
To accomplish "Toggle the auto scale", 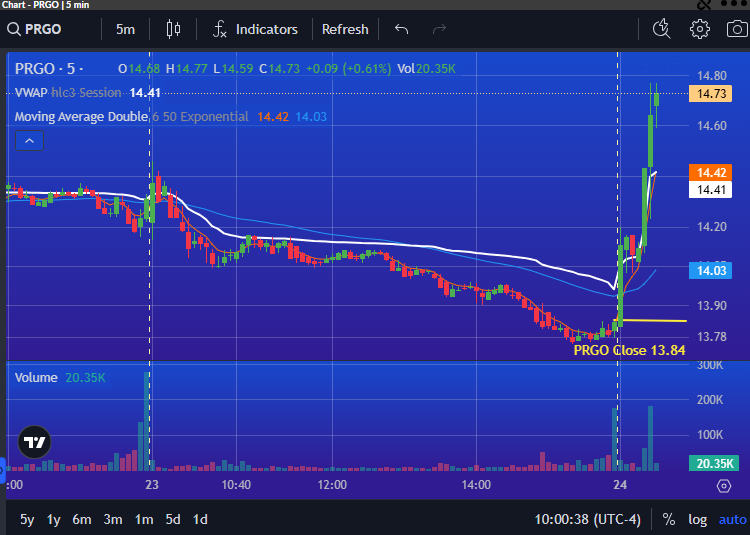I will pyautogui.click(x=732, y=519).
